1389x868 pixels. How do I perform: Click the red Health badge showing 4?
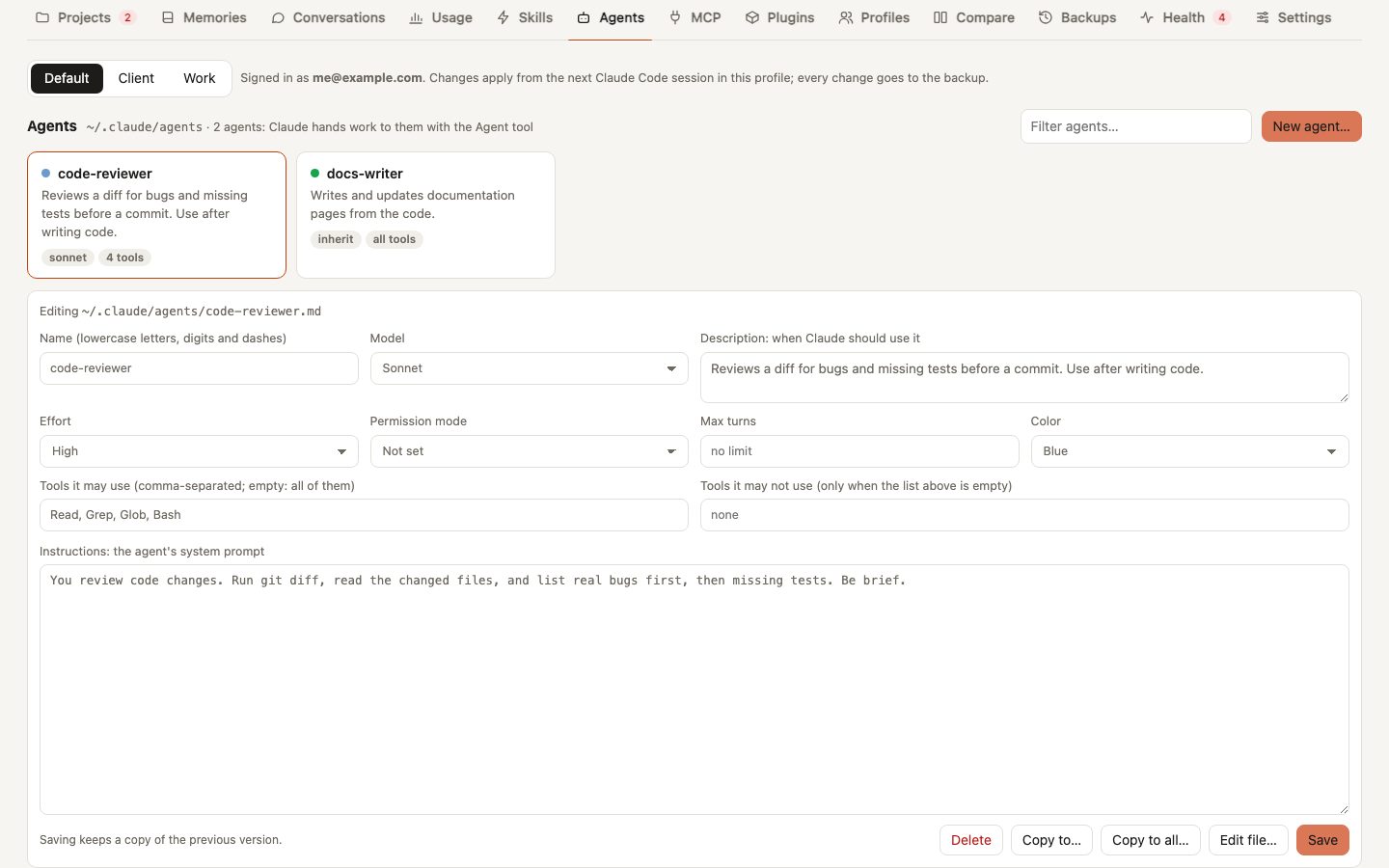tap(1221, 17)
